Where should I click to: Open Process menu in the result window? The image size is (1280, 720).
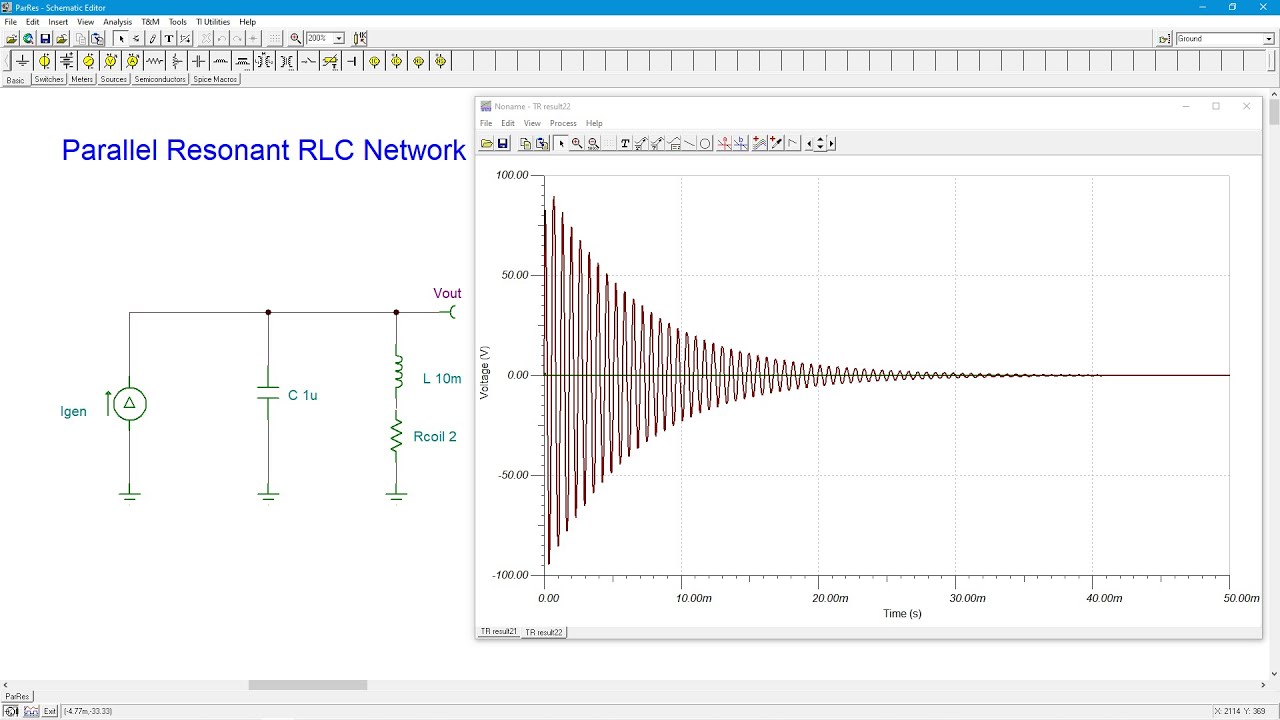click(x=563, y=123)
